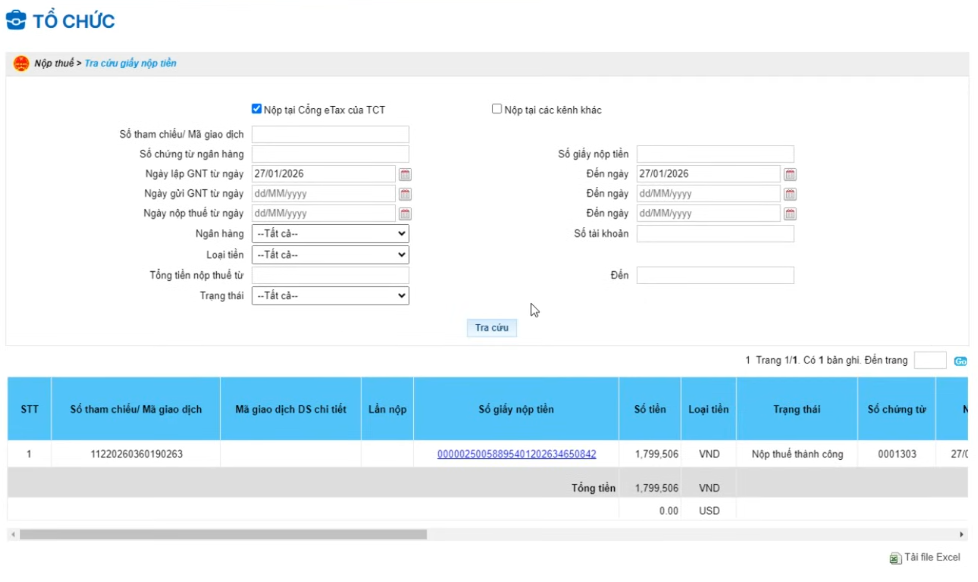Image resolution: width=978 pixels, height=582 pixels.
Task: Click the national emblem icon in breadcrumb
Action: (x=21, y=63)
